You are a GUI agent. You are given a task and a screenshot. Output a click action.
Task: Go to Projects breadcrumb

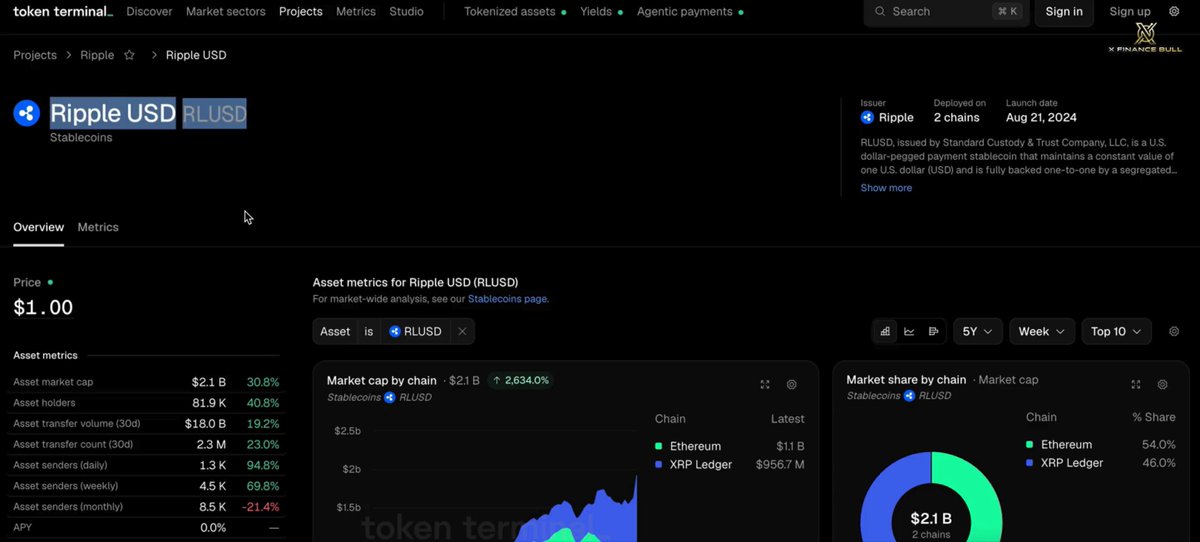pyautogui.click(x=35, y=55)
